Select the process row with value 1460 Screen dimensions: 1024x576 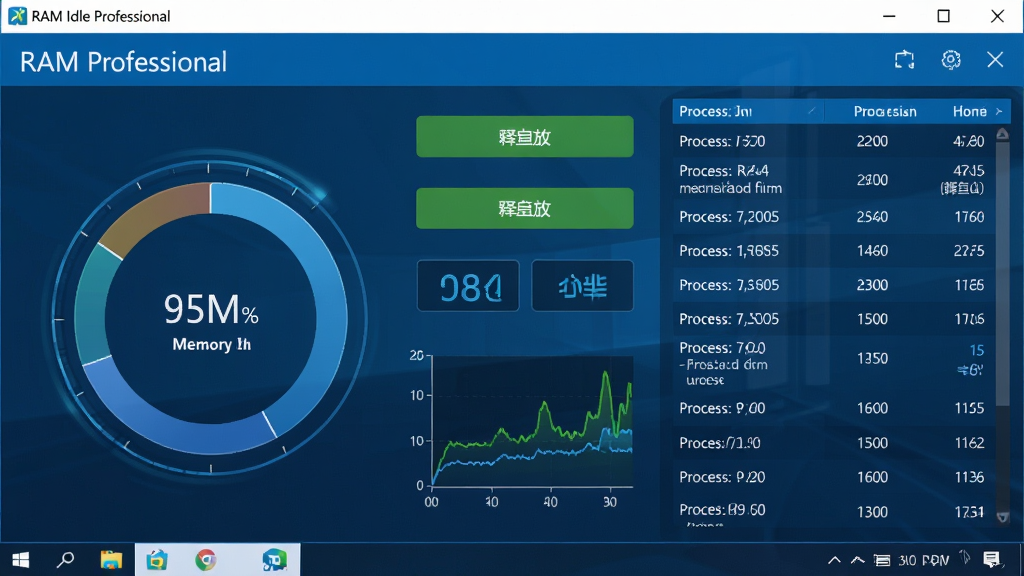(834, 251)
